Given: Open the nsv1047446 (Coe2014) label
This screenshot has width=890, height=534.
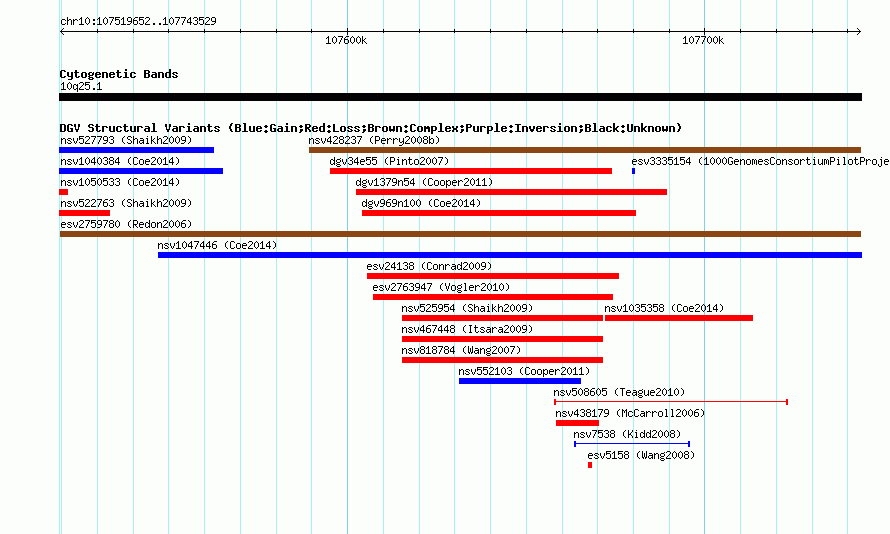Looking at the screenshot, I should click(217, 245).
